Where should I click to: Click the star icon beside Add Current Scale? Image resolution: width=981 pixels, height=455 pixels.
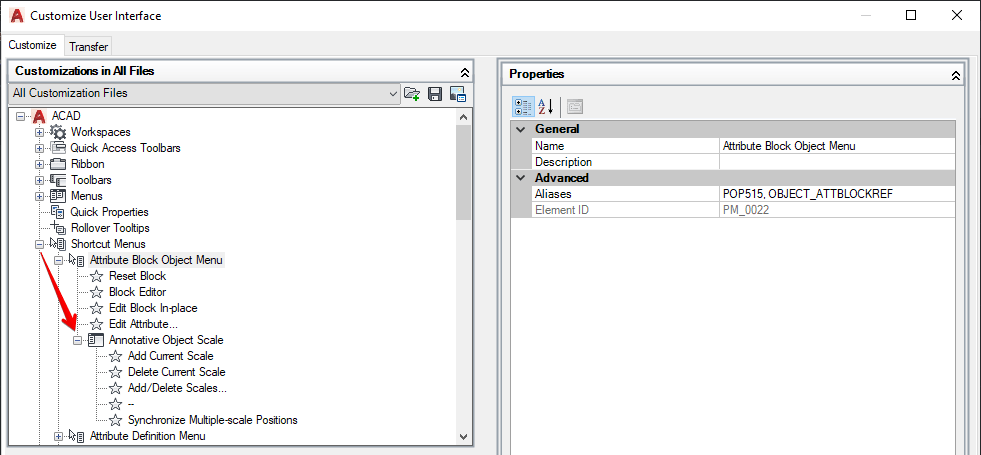click(x=115, y=356)
